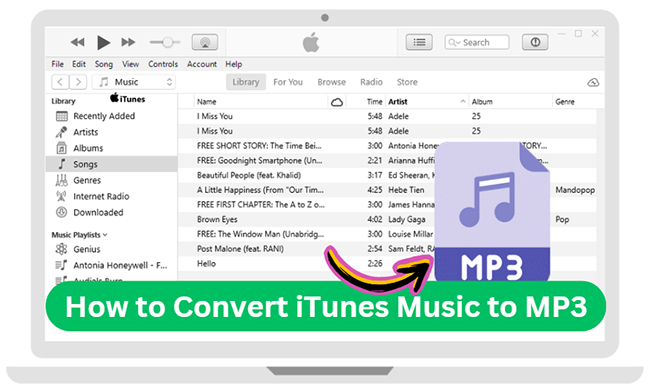Adjust the volume slider knob
This screenshot has height=392, width=650.
167,42
